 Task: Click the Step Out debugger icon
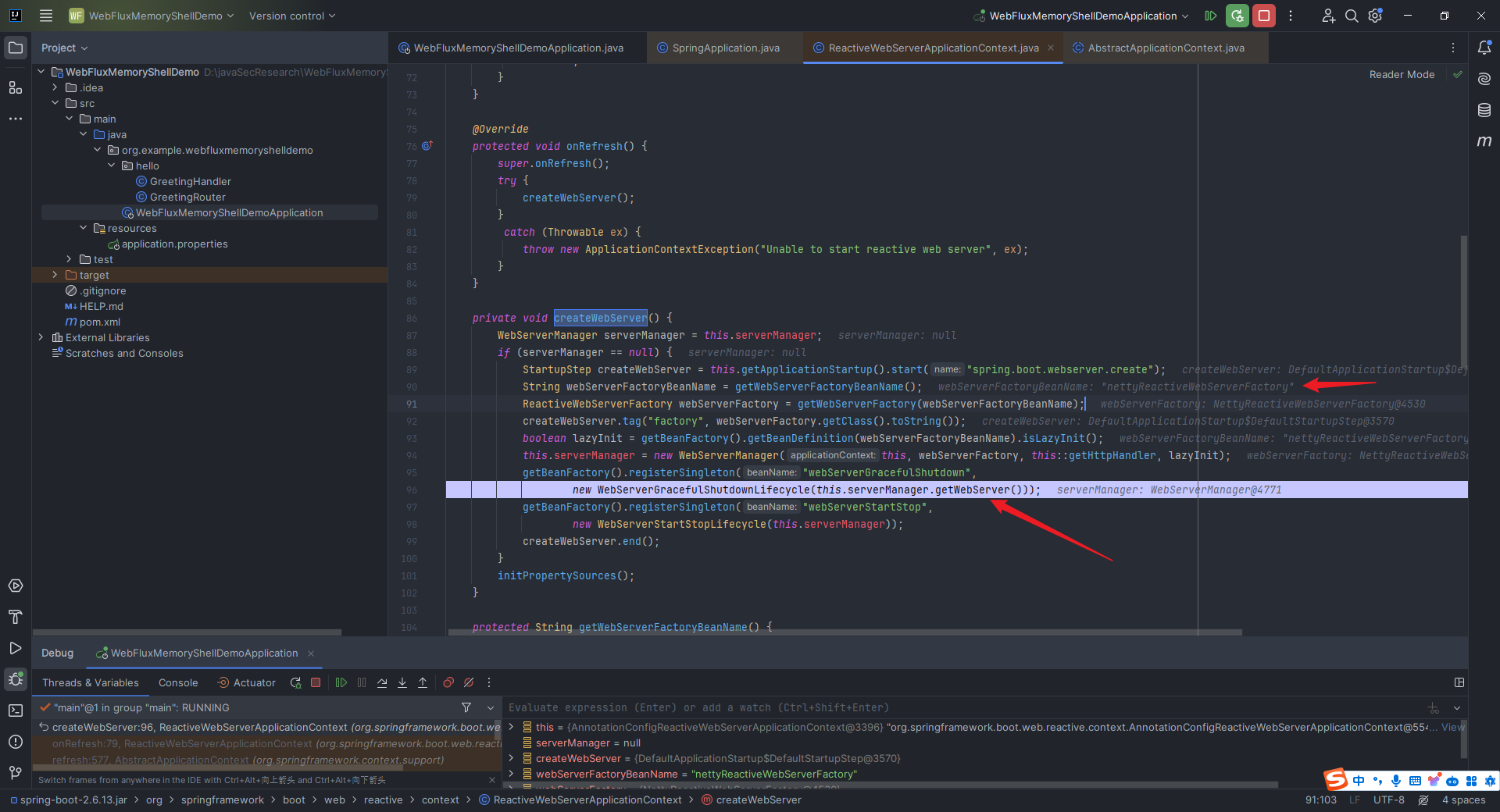[x=423, y=682]
